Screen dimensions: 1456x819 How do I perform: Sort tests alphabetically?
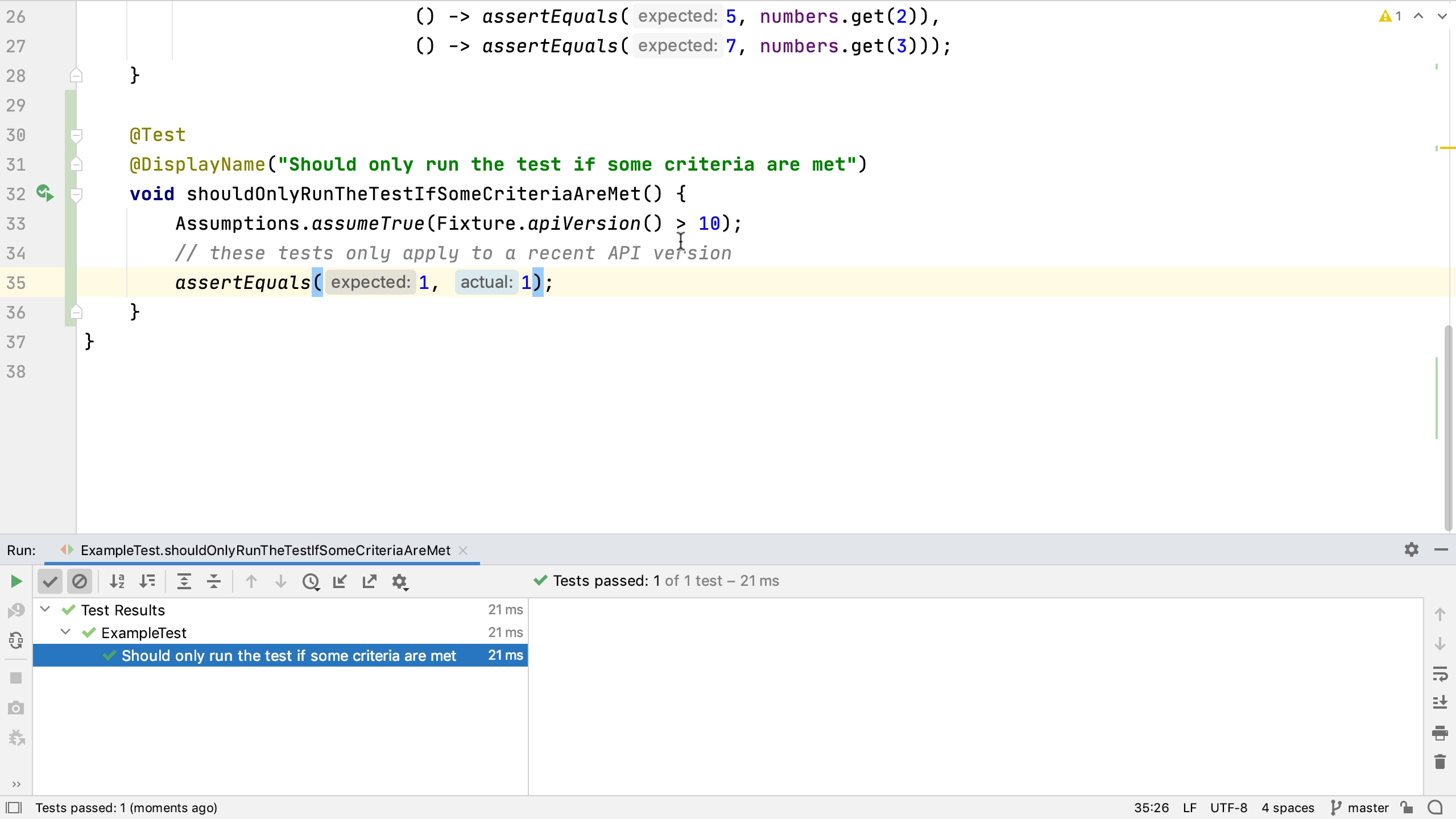click(x=117, y=581)
